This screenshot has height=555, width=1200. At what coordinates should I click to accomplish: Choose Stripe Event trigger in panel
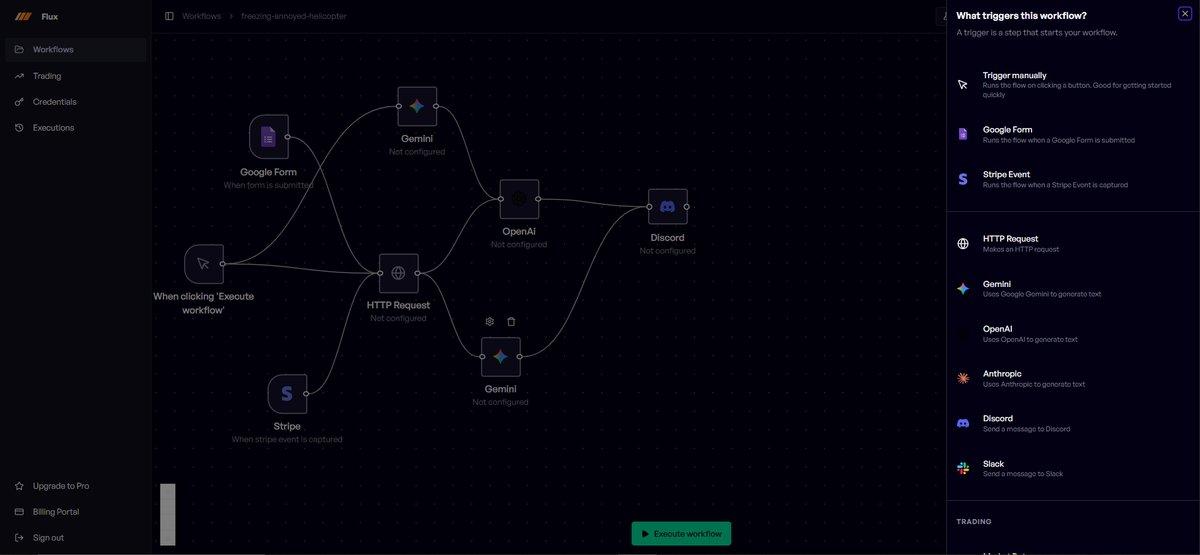(1073, 179)
